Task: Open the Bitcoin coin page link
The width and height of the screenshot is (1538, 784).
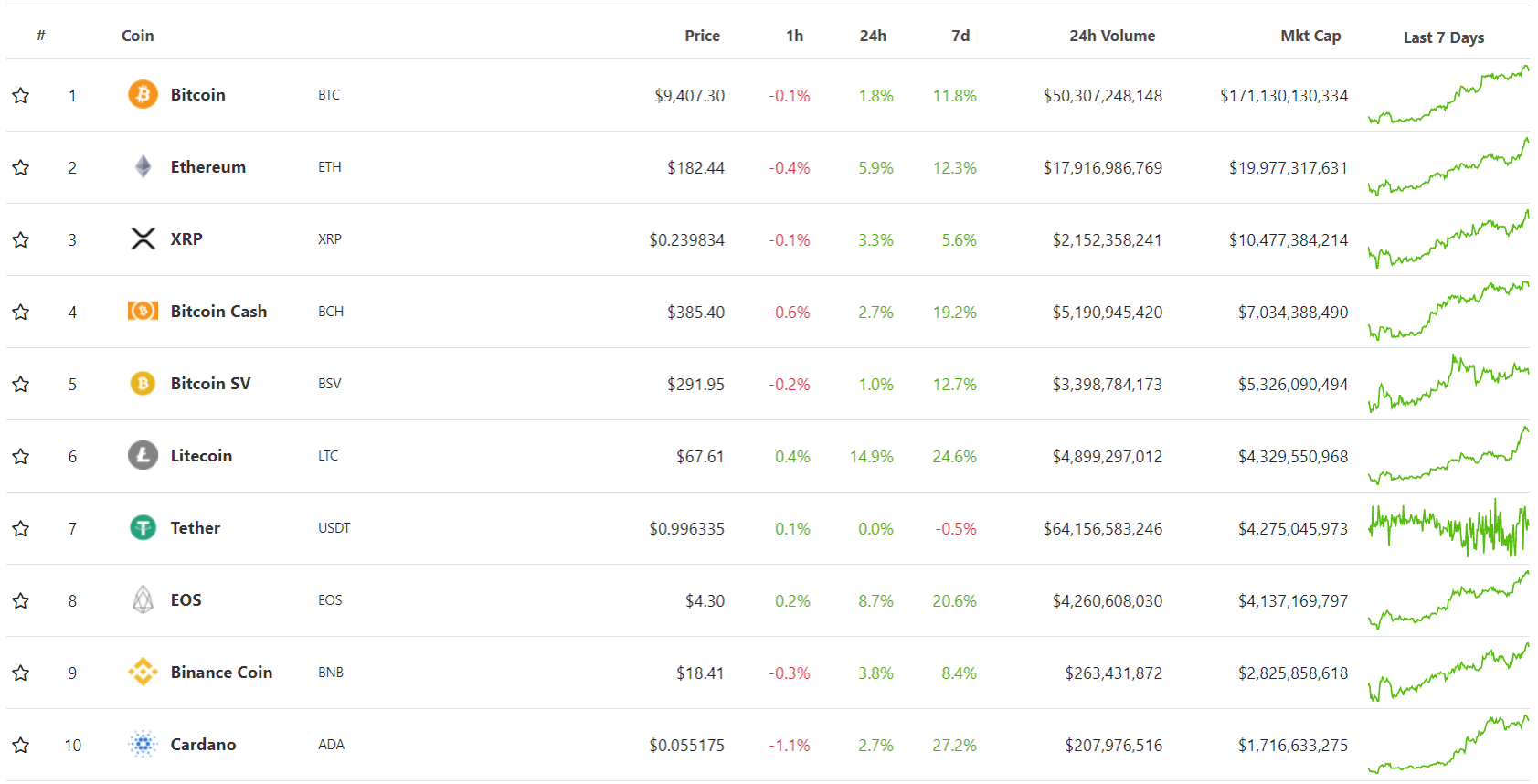Action: pyautogui.click(x=197, y=94)
